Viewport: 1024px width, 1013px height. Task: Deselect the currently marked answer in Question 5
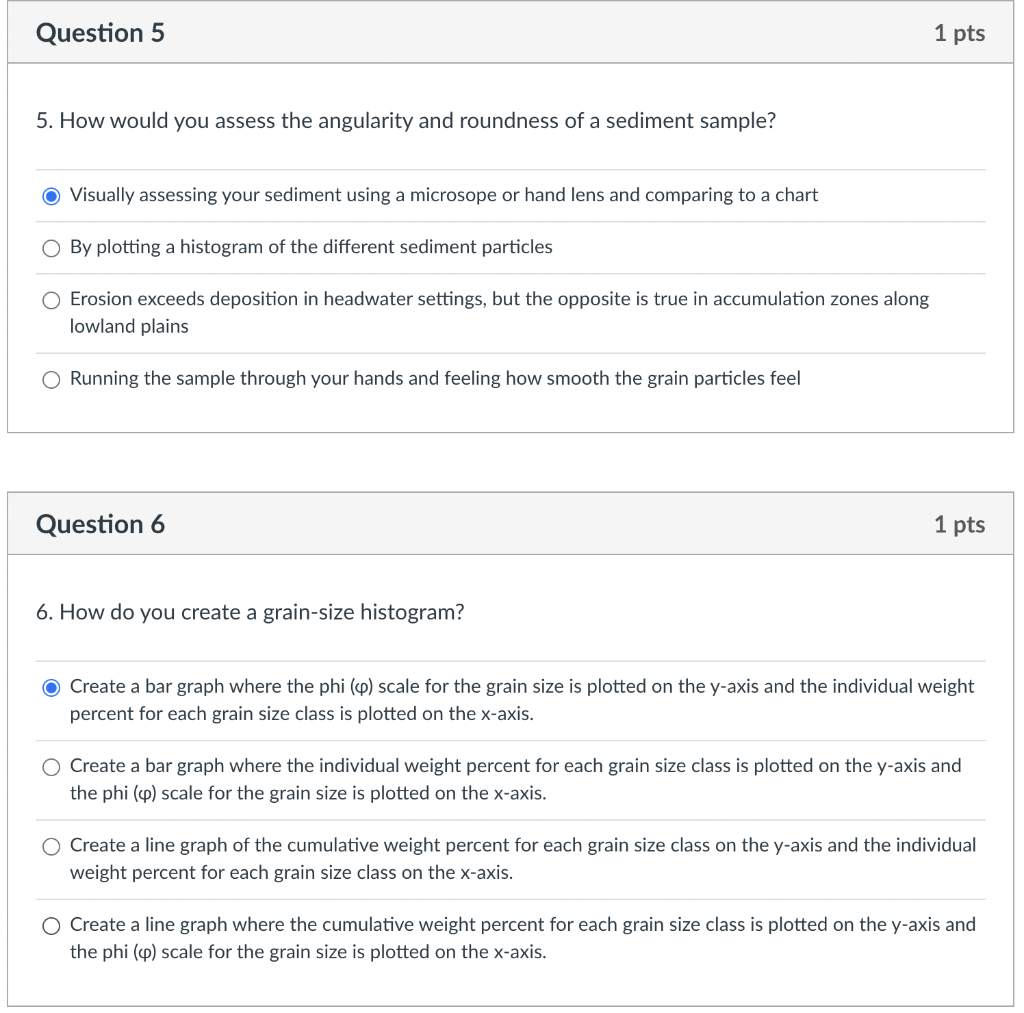[51, 195]
